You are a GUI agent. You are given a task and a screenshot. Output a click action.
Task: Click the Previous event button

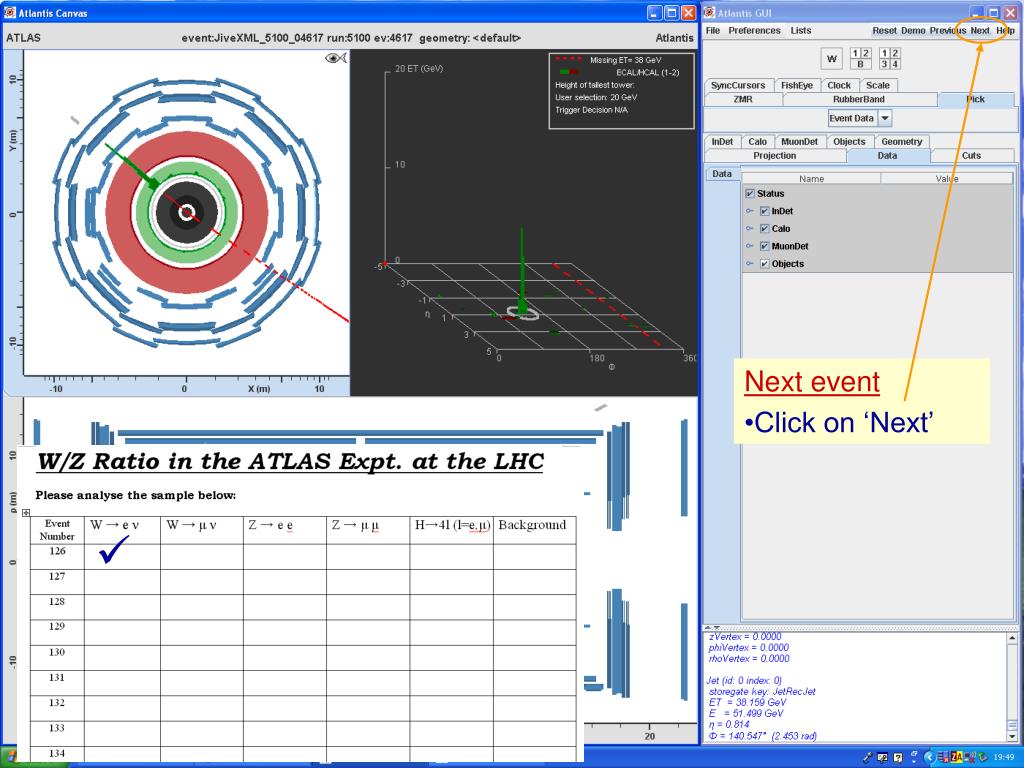point(947,31)
